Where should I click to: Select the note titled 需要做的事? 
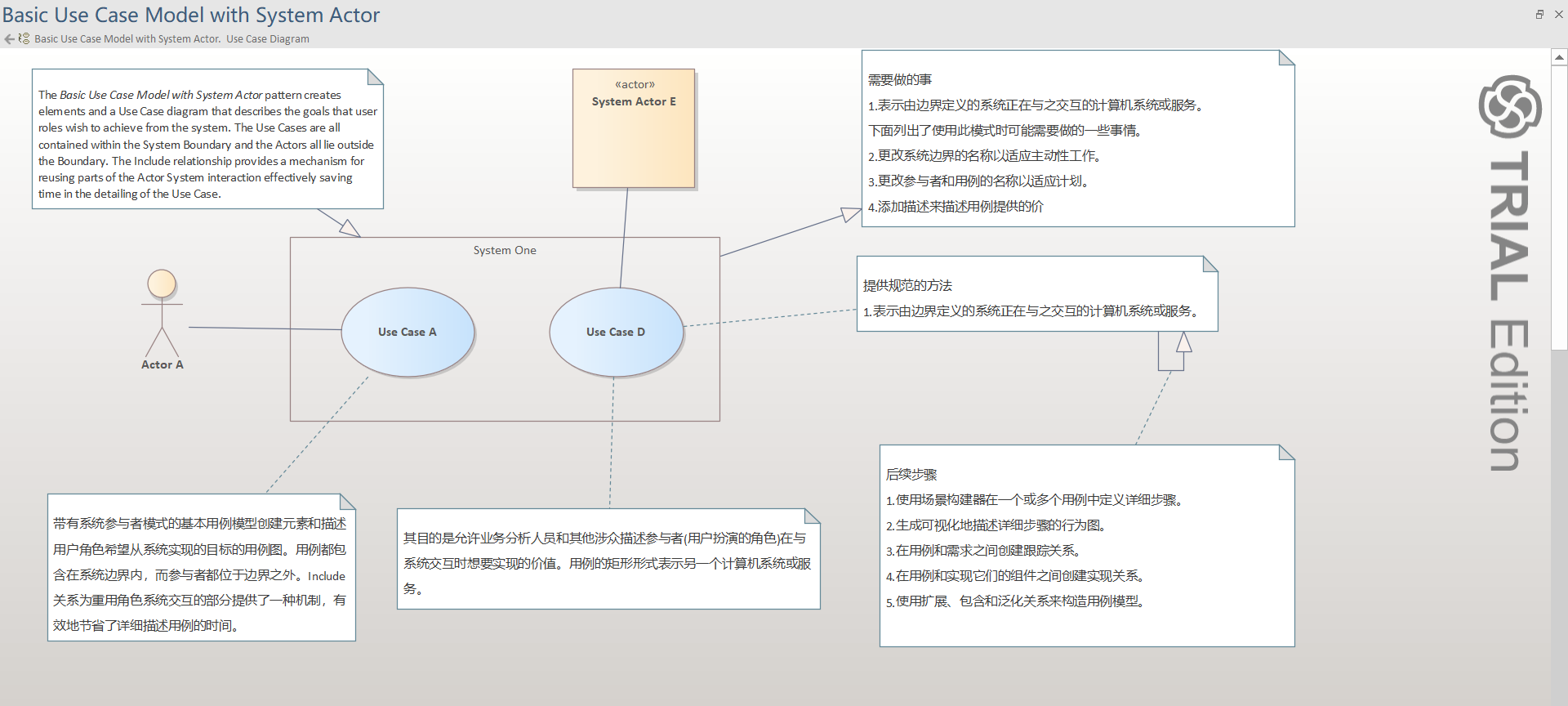tap(1078, 139)
